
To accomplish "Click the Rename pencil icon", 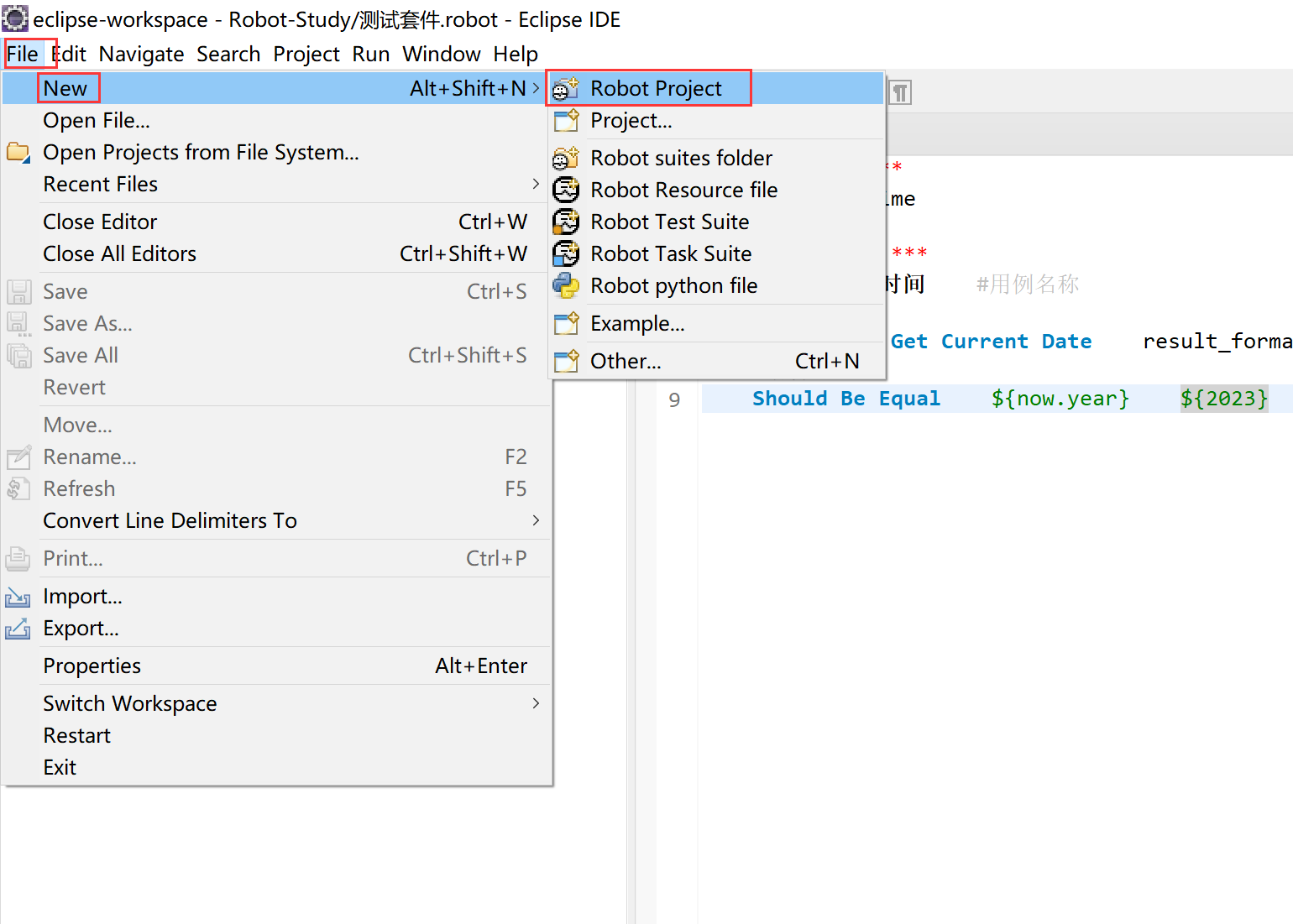I will tap(18, 457).
